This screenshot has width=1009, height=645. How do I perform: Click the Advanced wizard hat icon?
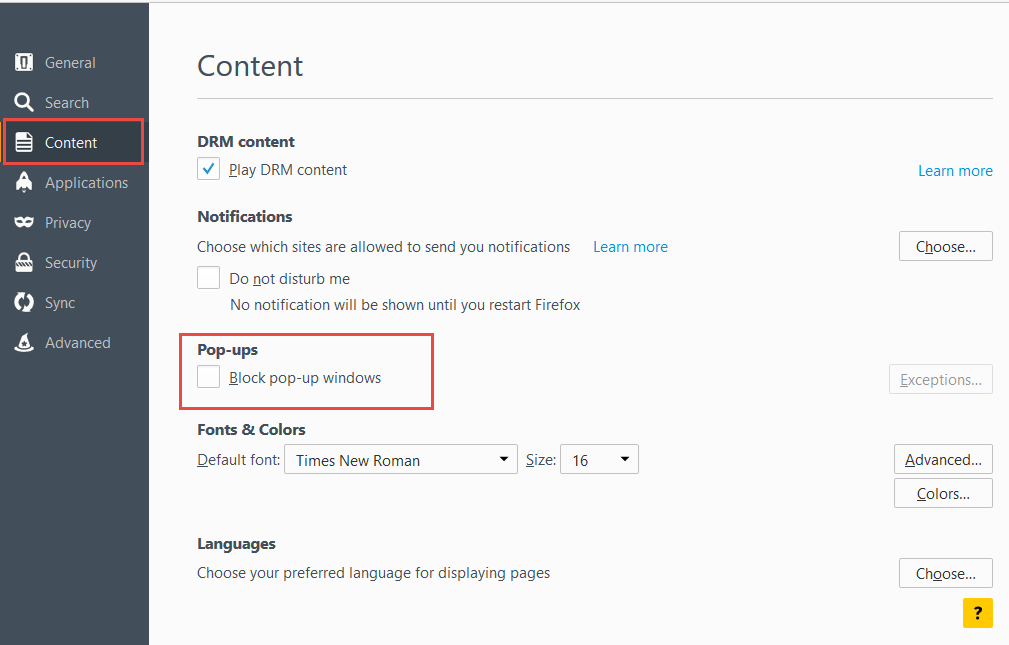click(24, 342)
